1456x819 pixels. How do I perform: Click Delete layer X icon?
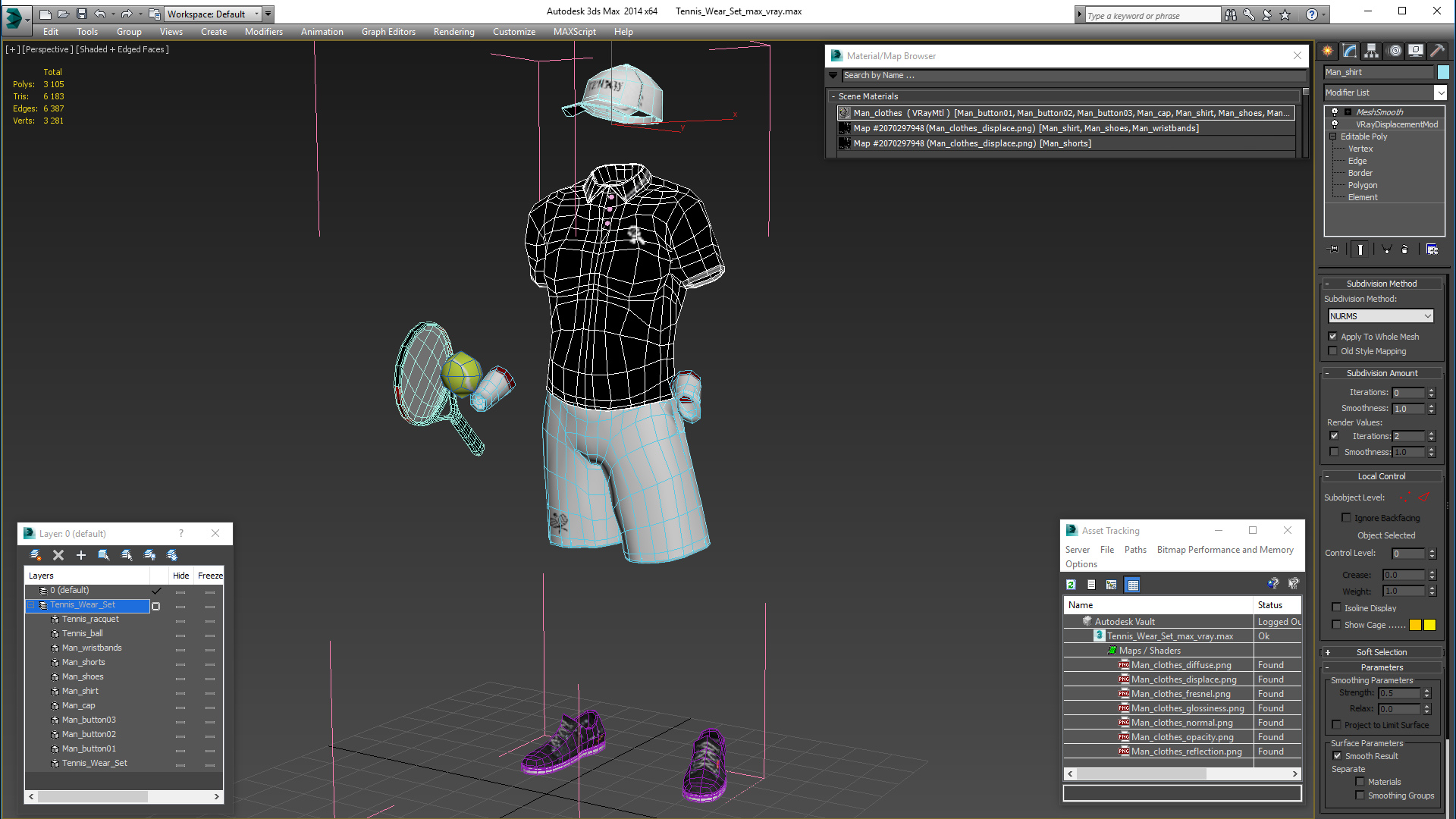point(58,555)
